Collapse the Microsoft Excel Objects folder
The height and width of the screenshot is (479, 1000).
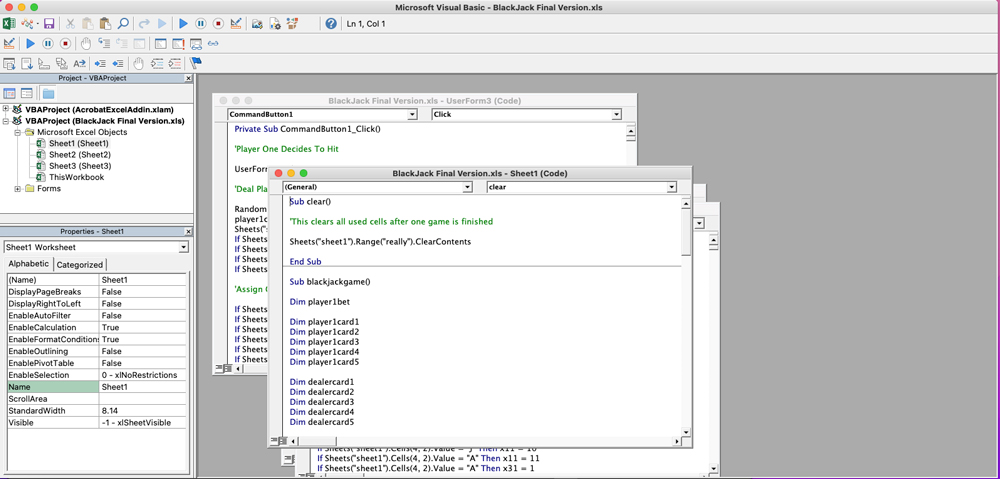(x=18, y=132)
